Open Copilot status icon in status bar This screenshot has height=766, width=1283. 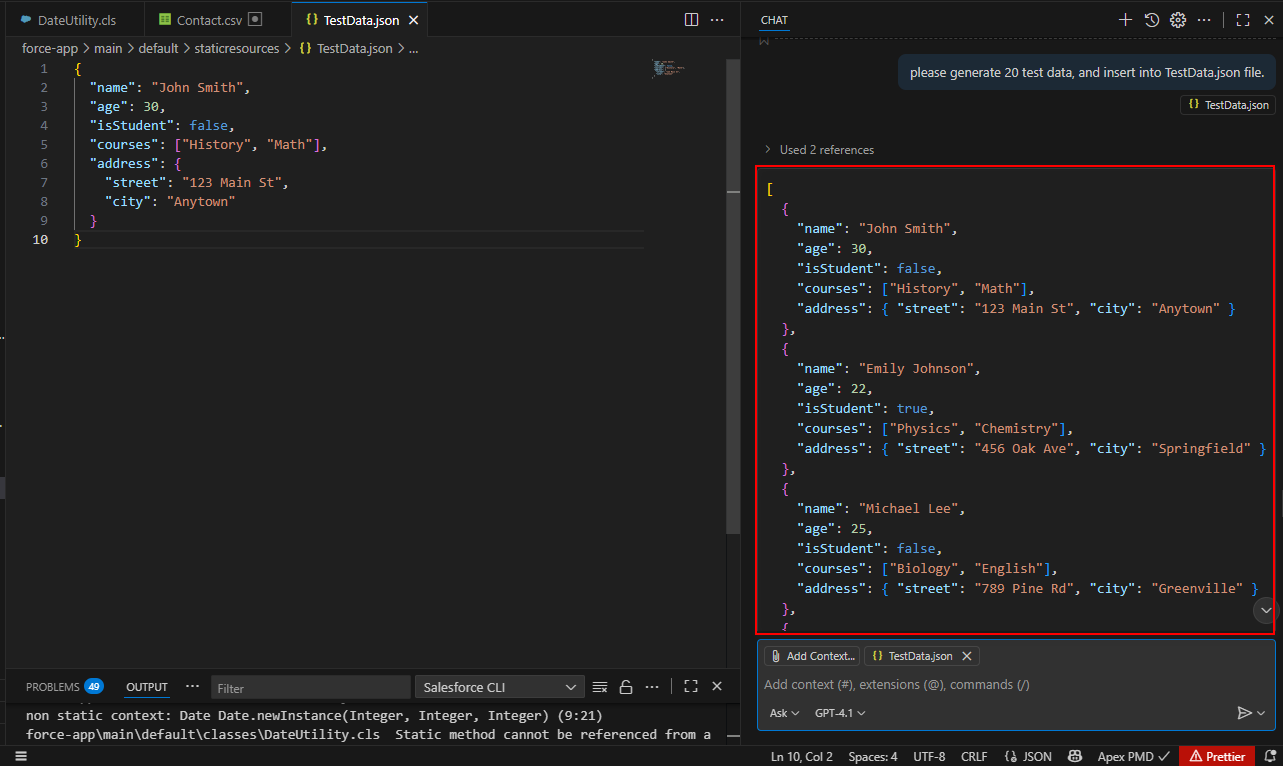point(1075,757)
